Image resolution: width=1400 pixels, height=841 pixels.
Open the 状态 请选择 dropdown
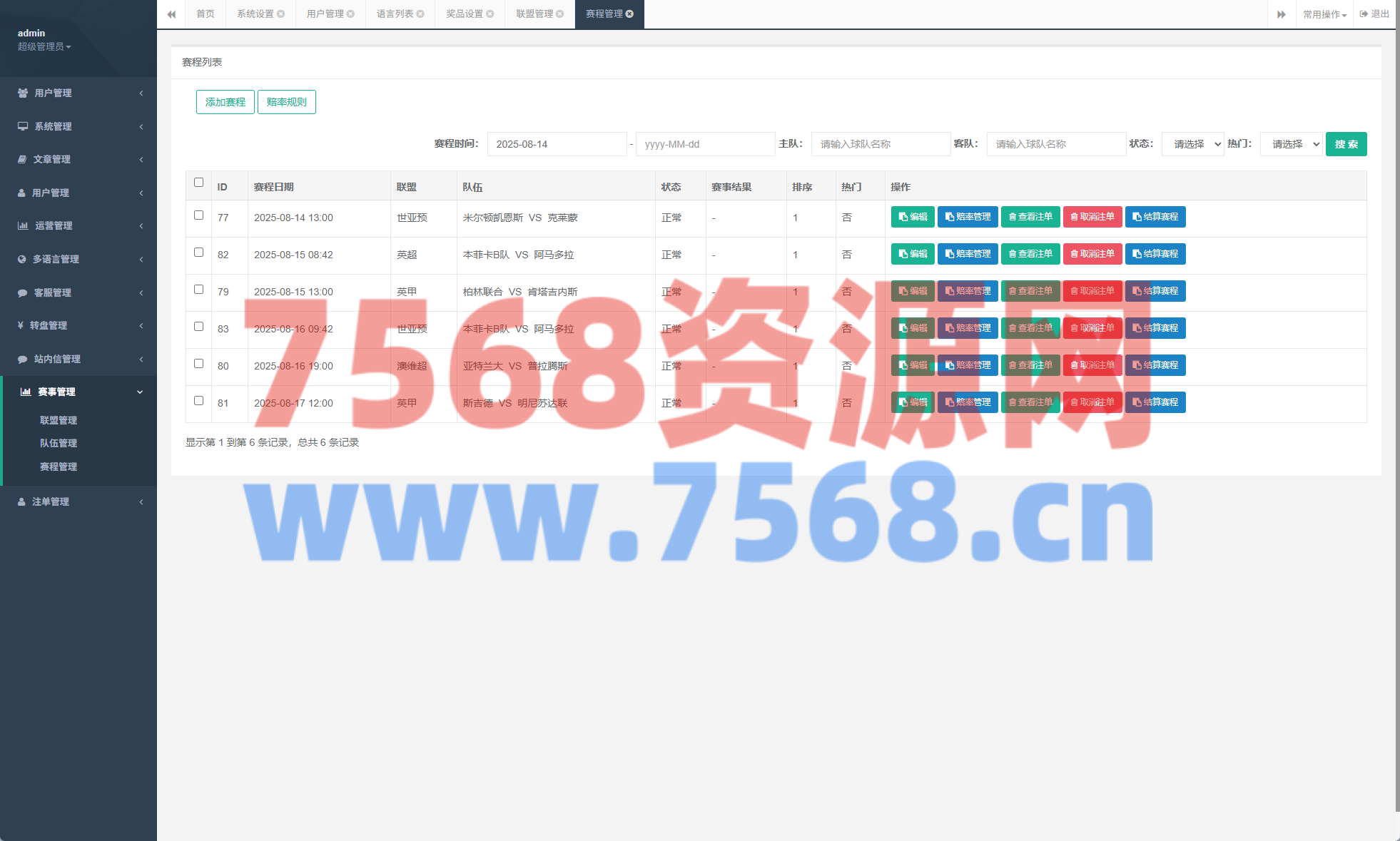(x=1192, y=144)
